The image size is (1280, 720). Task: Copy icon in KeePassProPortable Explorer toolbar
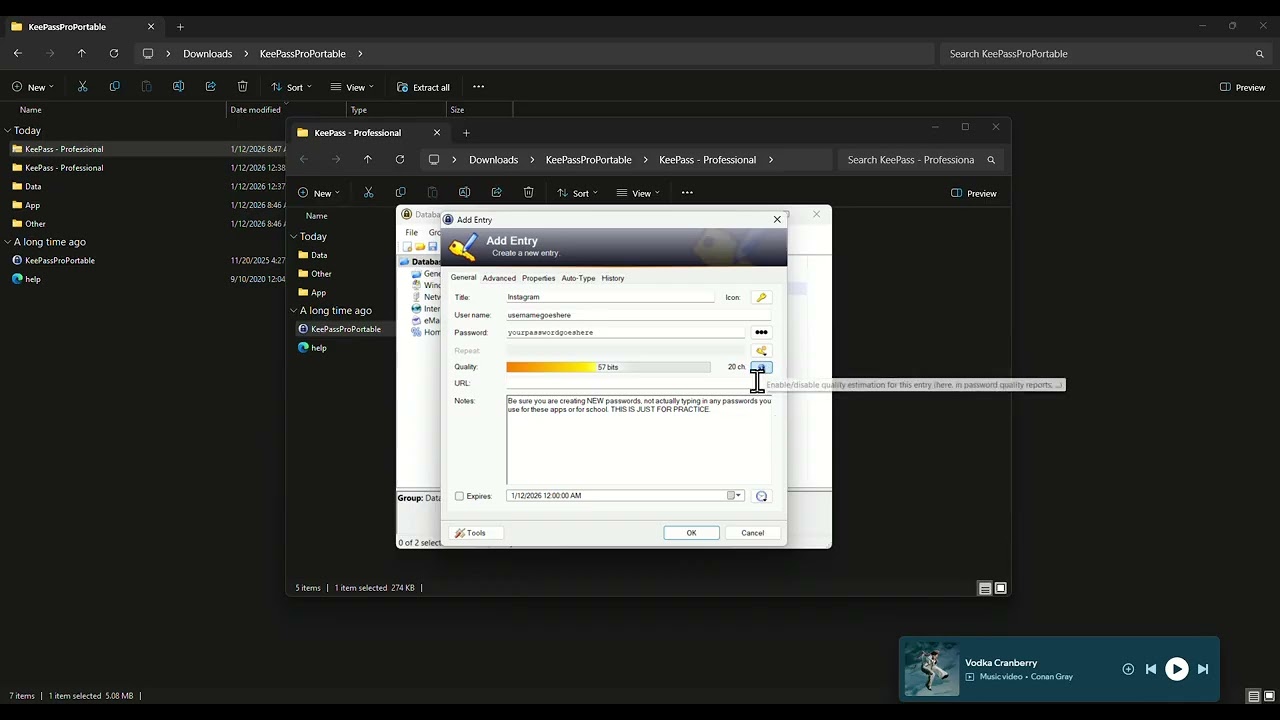pyautogui.click(x=114, y=87)
